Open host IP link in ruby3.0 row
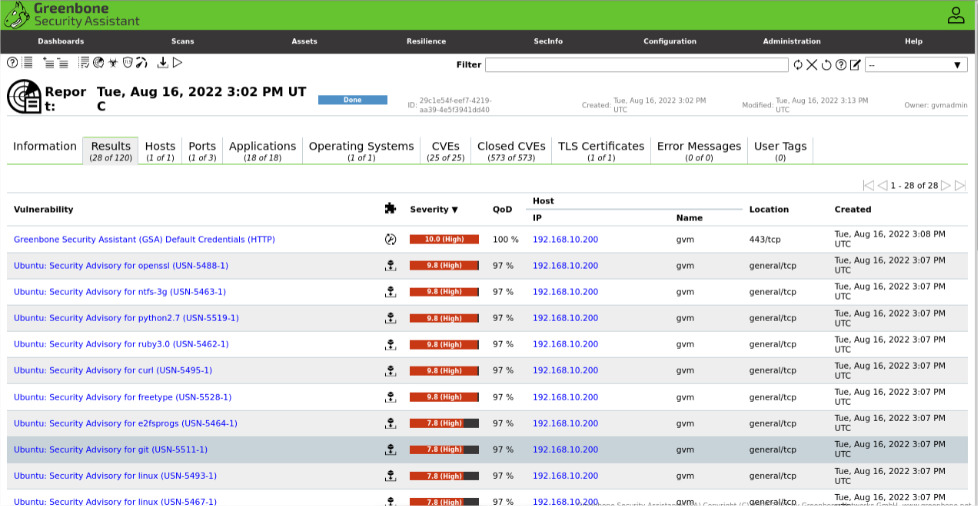Image resolution: width=978 pixels, height=506 pixels. [565, 344]
